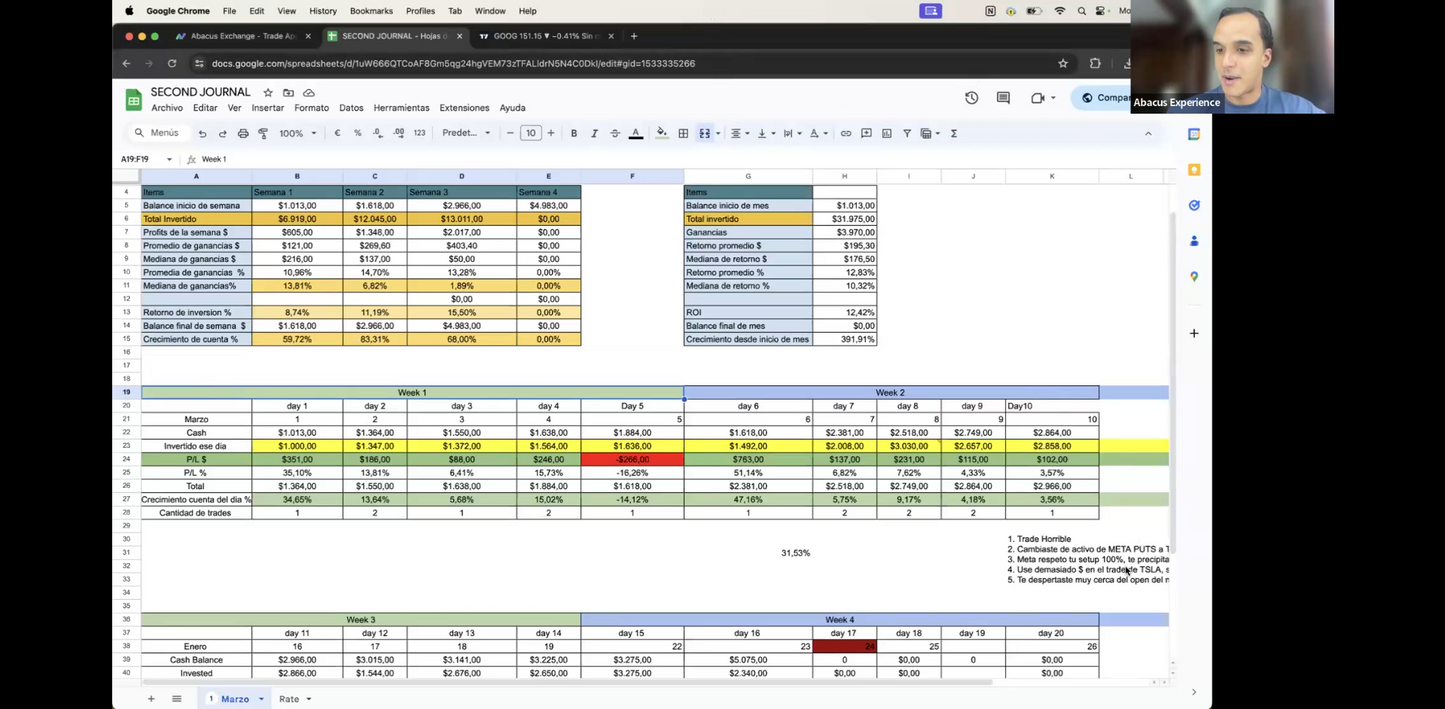Image resolution: width=1445 pixels, height=709 pixels.
Task: Switch to the Rate sheet tab
Action: [x=289, y=699]
